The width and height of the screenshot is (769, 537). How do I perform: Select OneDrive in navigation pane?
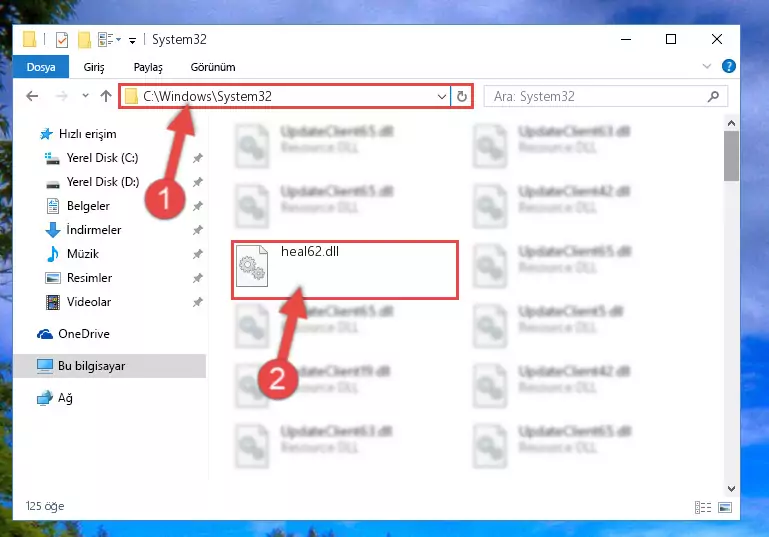[74, 334]
